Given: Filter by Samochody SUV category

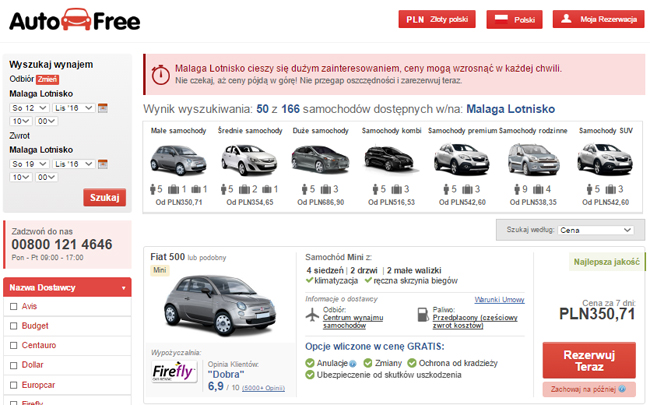Looking at the screenshot, I should (x=603, y=159).
